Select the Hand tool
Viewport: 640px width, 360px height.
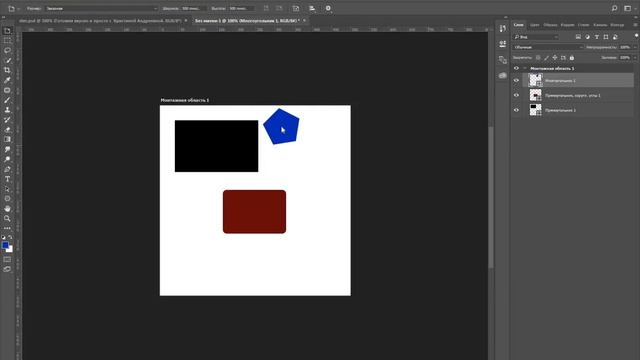tap(7, 209)
